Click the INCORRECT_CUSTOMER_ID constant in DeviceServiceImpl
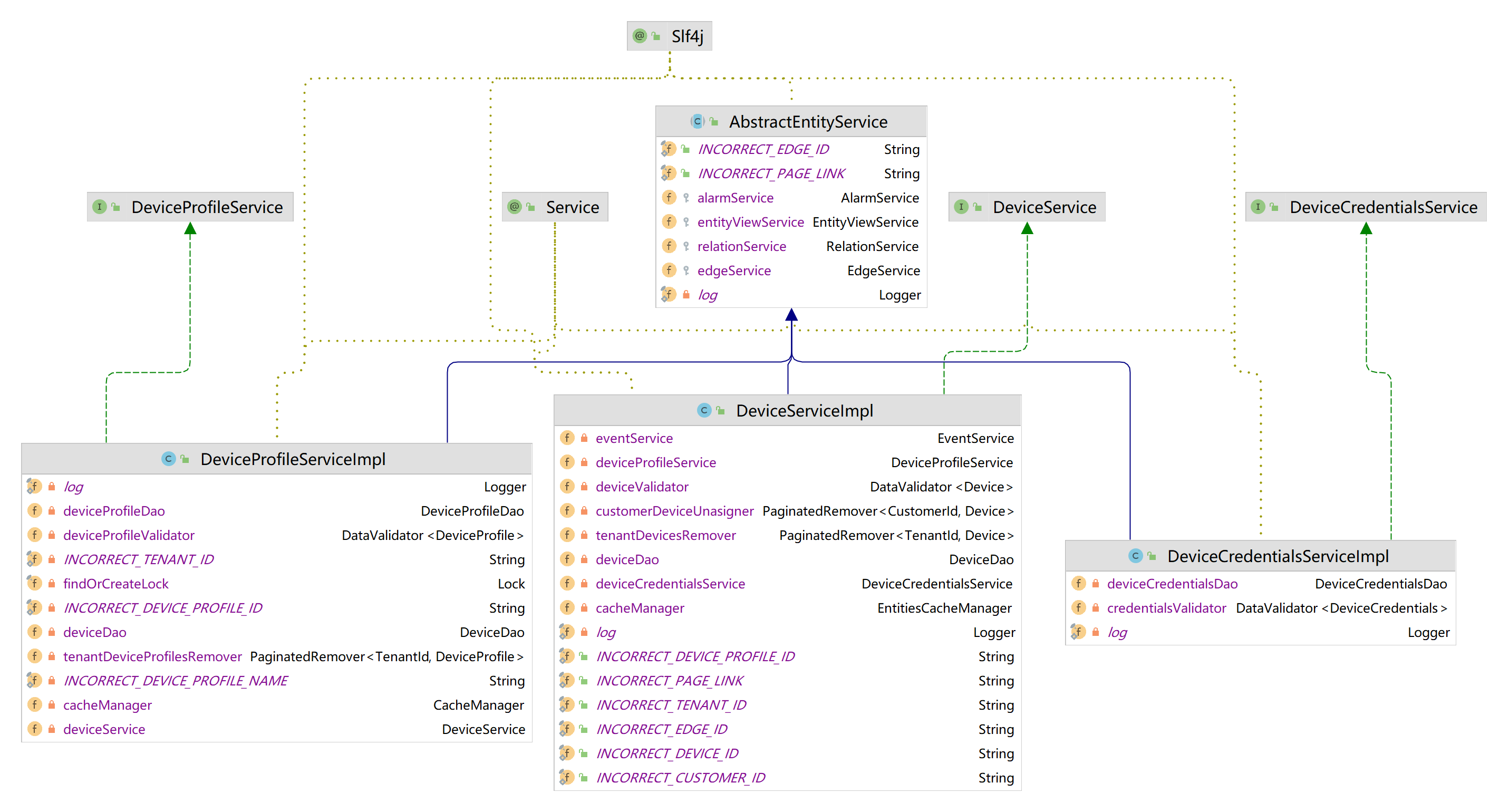Screen dimensions: 1509x812 tap(680, 778)
